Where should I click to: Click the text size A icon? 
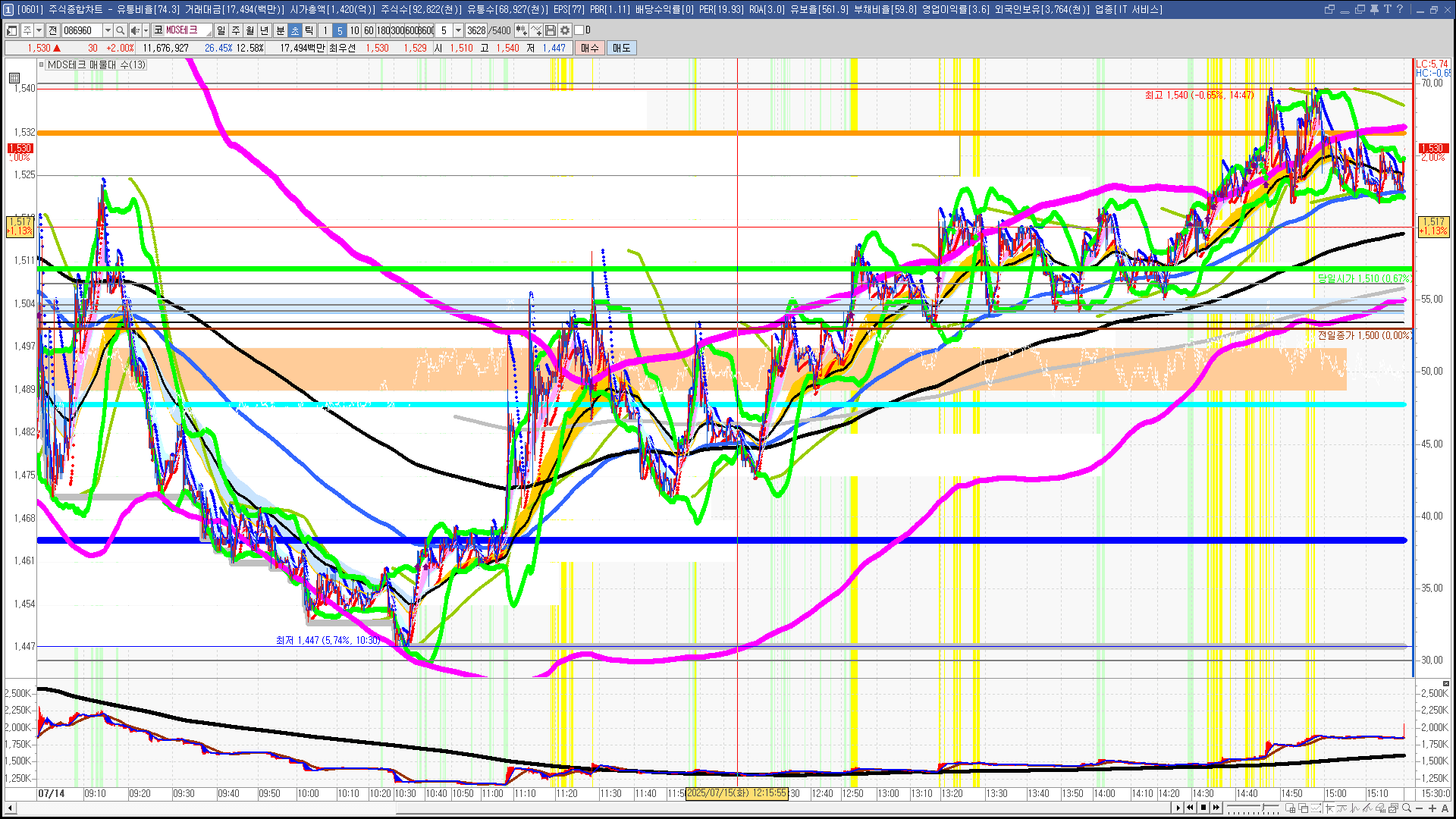(x=1445, y=808)
